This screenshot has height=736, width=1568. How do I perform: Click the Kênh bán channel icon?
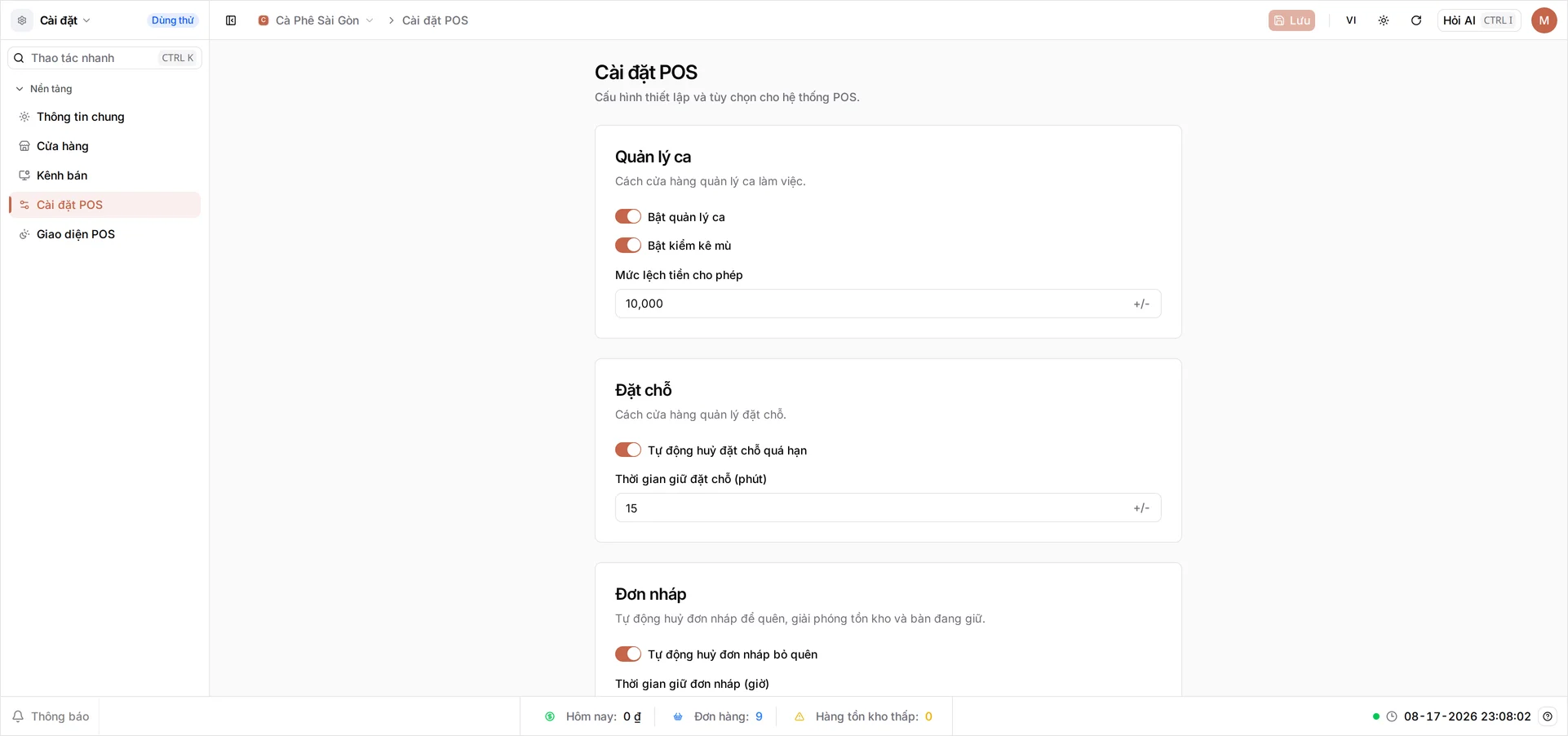tap(24, 175)
